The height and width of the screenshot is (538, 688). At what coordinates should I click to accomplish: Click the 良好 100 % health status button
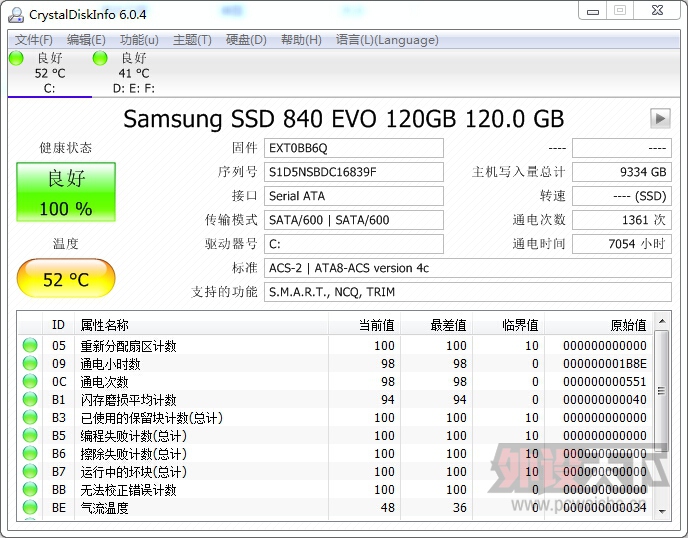point(66,192)
